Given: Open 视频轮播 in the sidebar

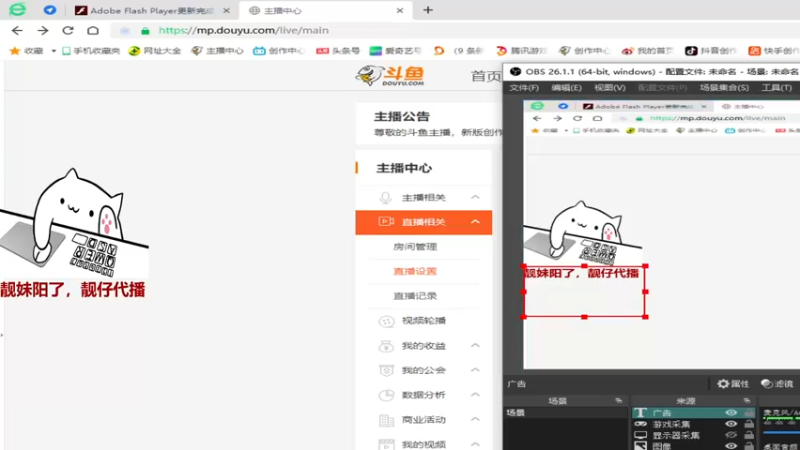Looking at the screenshot, I should point(423,320).
